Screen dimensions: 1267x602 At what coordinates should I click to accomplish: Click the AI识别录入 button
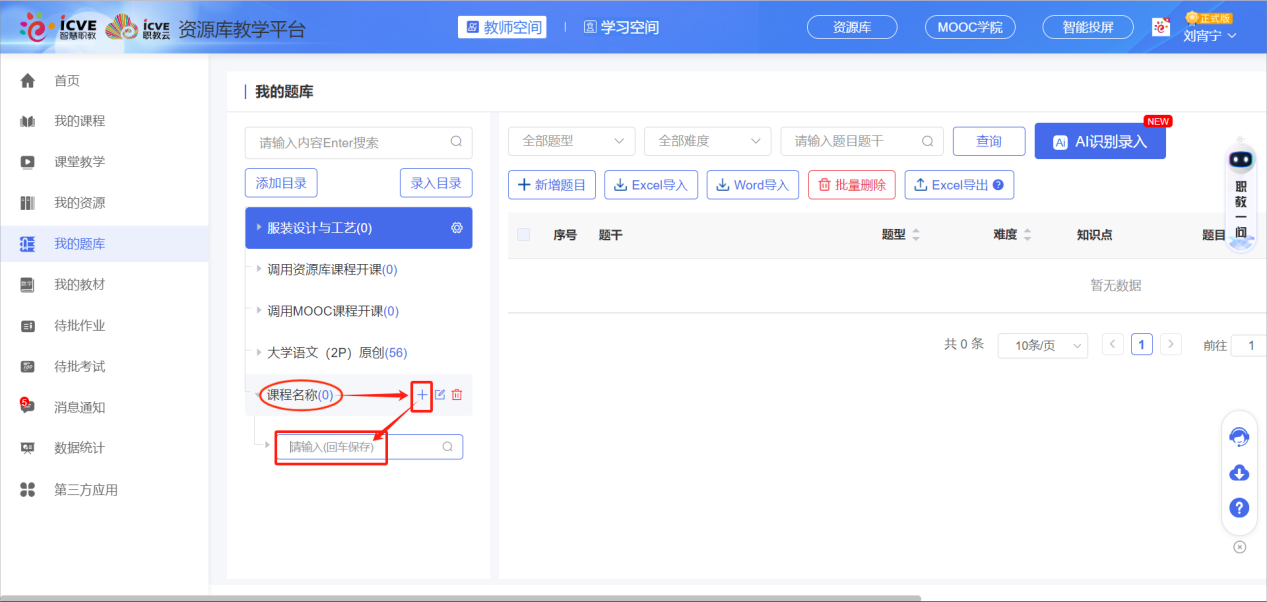pyautogui.click(x=1100, y=141)
